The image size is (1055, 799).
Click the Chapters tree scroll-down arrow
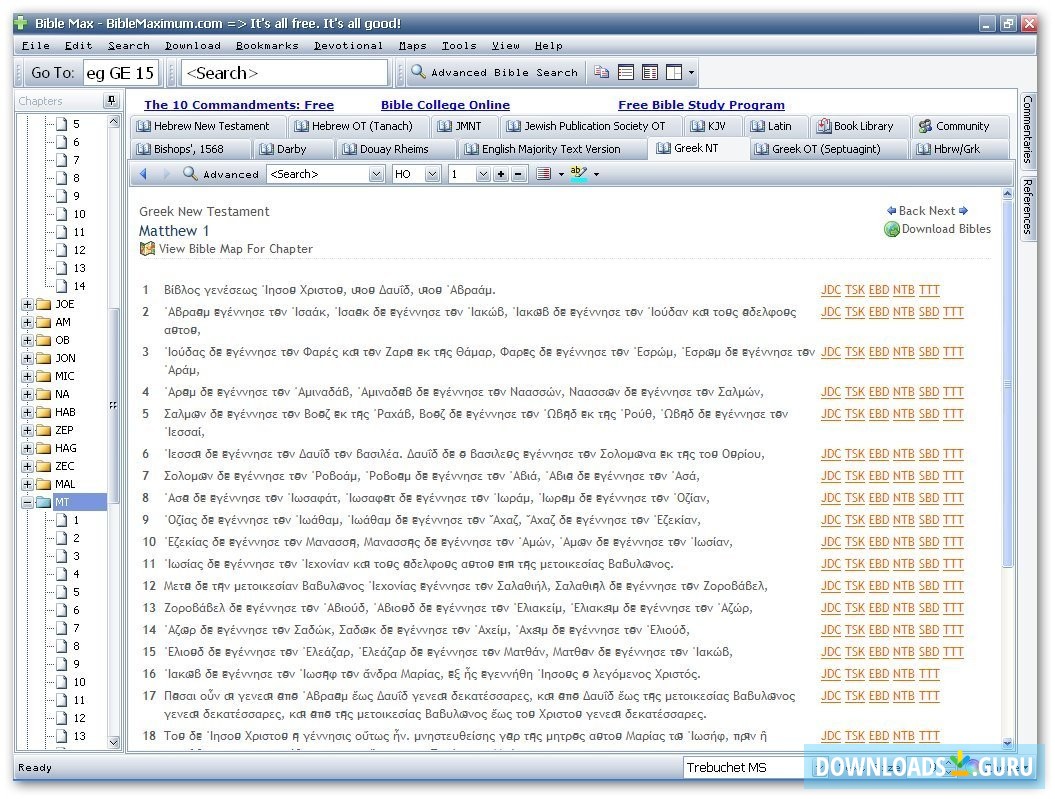tap(114, 743)
